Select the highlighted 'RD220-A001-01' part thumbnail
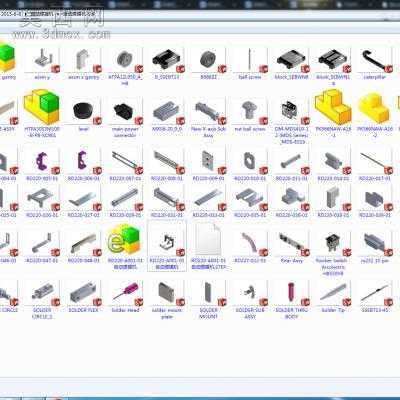The height and width of the screenshot is (400, 400). point(167,242)
